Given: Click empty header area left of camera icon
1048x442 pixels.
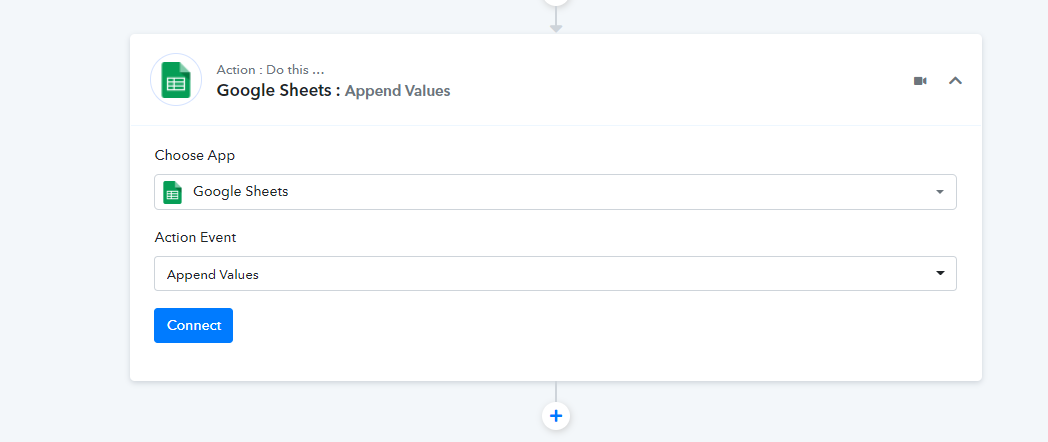Looking at the screenshot, I should [x=682, y=80].
